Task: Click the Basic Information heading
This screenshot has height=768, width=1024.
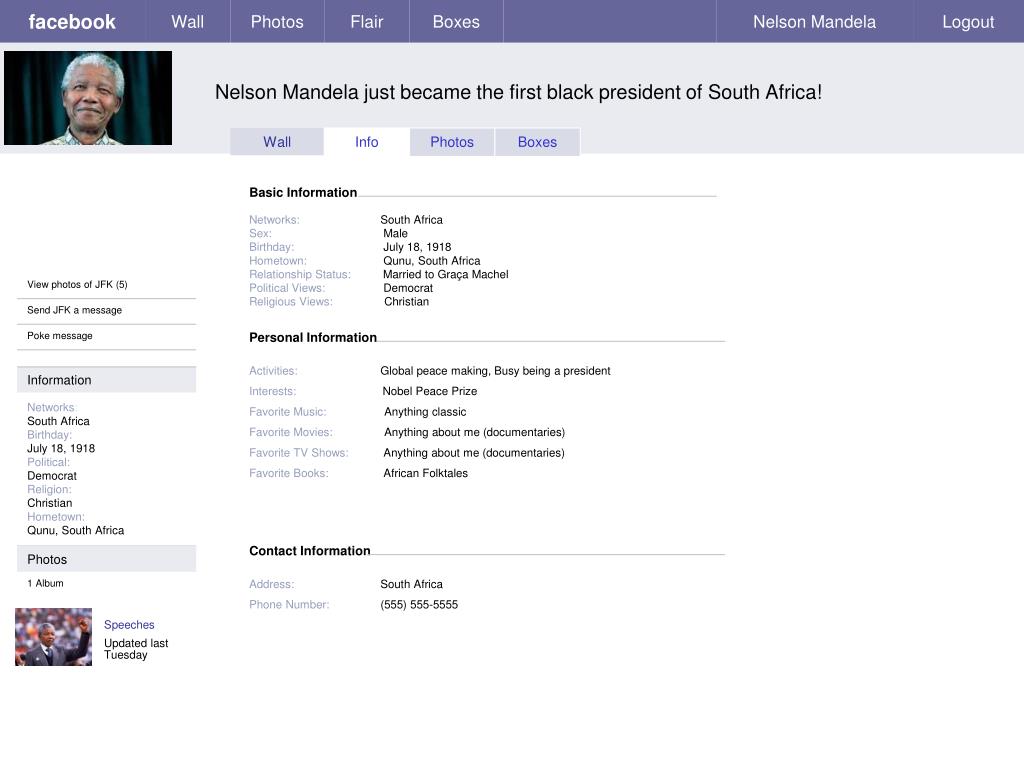Action: point(303,192)
